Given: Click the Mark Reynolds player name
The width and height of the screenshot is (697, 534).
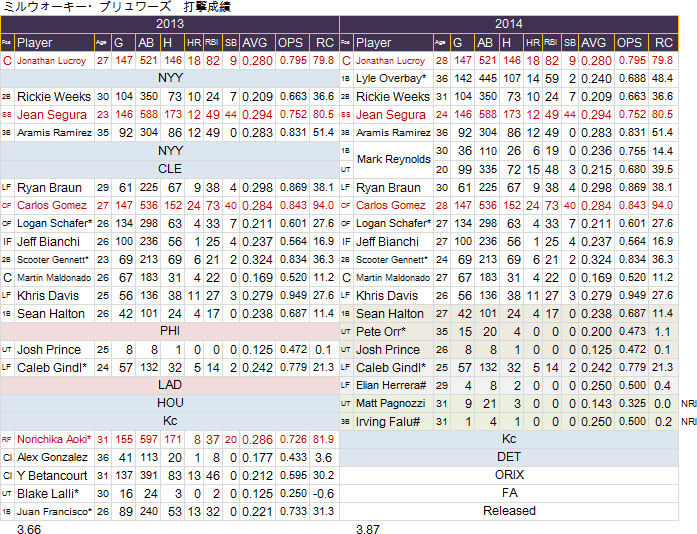Looking at the screenshot, I should [394, 159].
